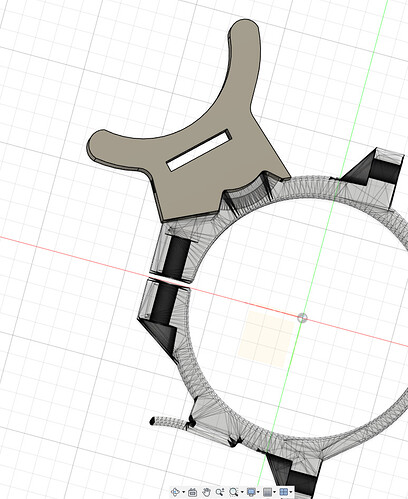The height and width of the screenshot is (499, 408).
Task: Click the Look At tool icon
Action: point(192,492)
